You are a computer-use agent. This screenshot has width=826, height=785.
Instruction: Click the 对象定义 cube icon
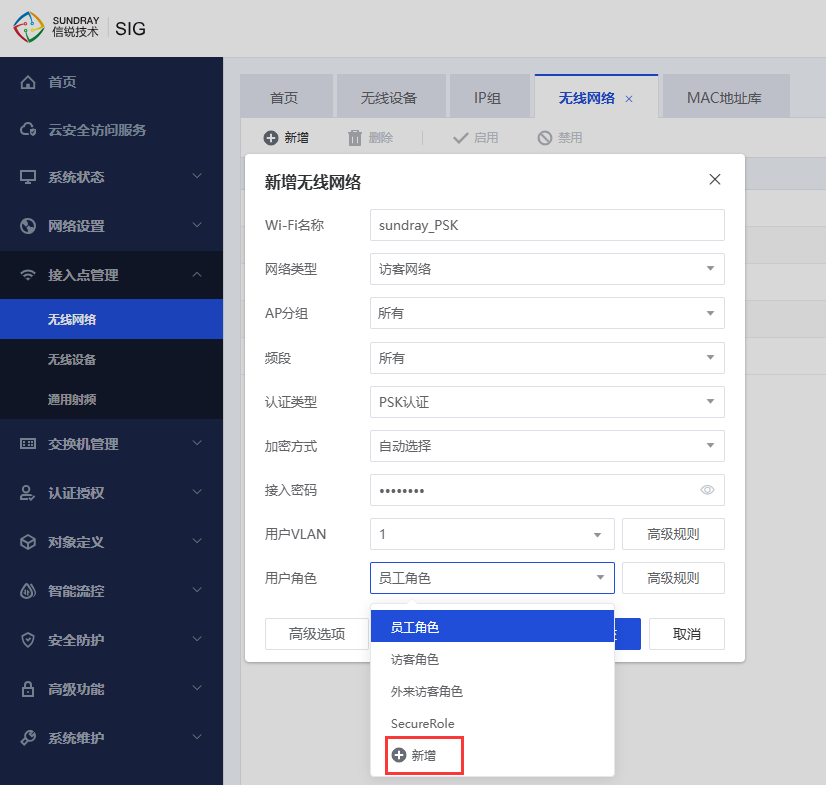coord(28,542)
